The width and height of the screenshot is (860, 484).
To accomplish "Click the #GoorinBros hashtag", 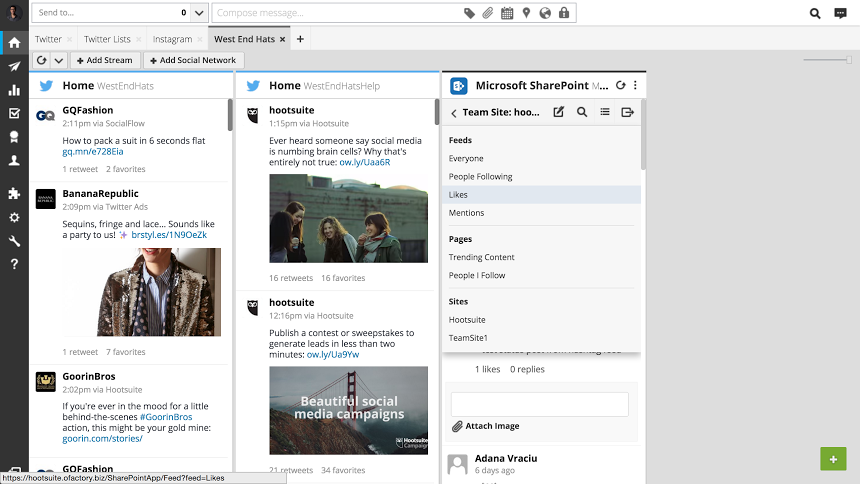I will pyautogui.click(x=166, y=417).
